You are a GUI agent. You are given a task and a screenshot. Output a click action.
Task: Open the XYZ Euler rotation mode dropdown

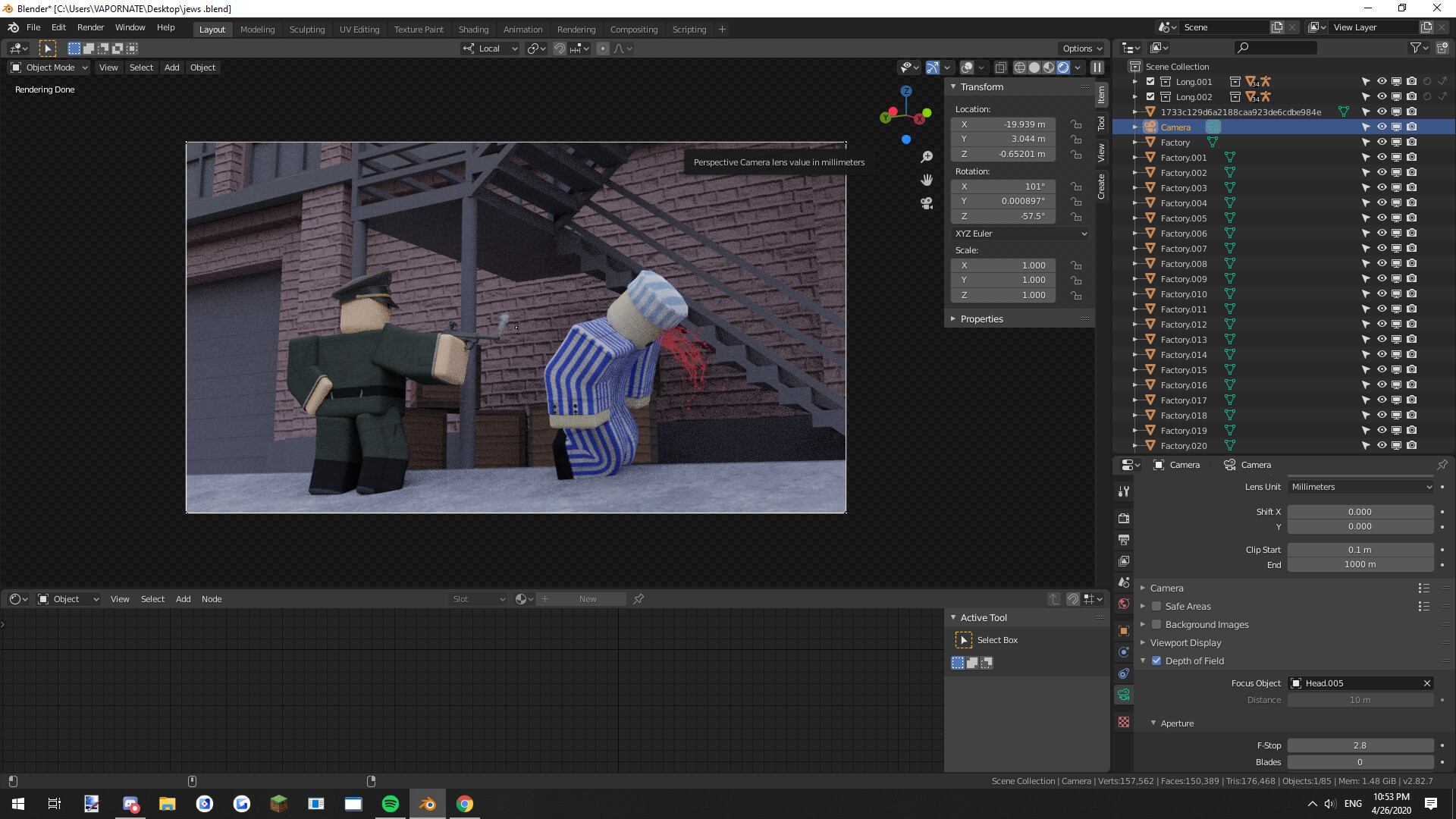(x=1021, y=234)
